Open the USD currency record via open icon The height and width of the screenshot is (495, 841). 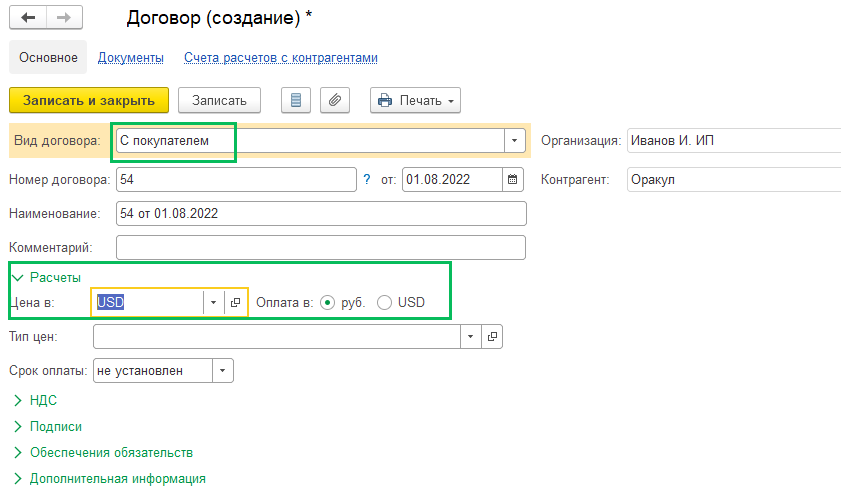(x=235, y=302)
